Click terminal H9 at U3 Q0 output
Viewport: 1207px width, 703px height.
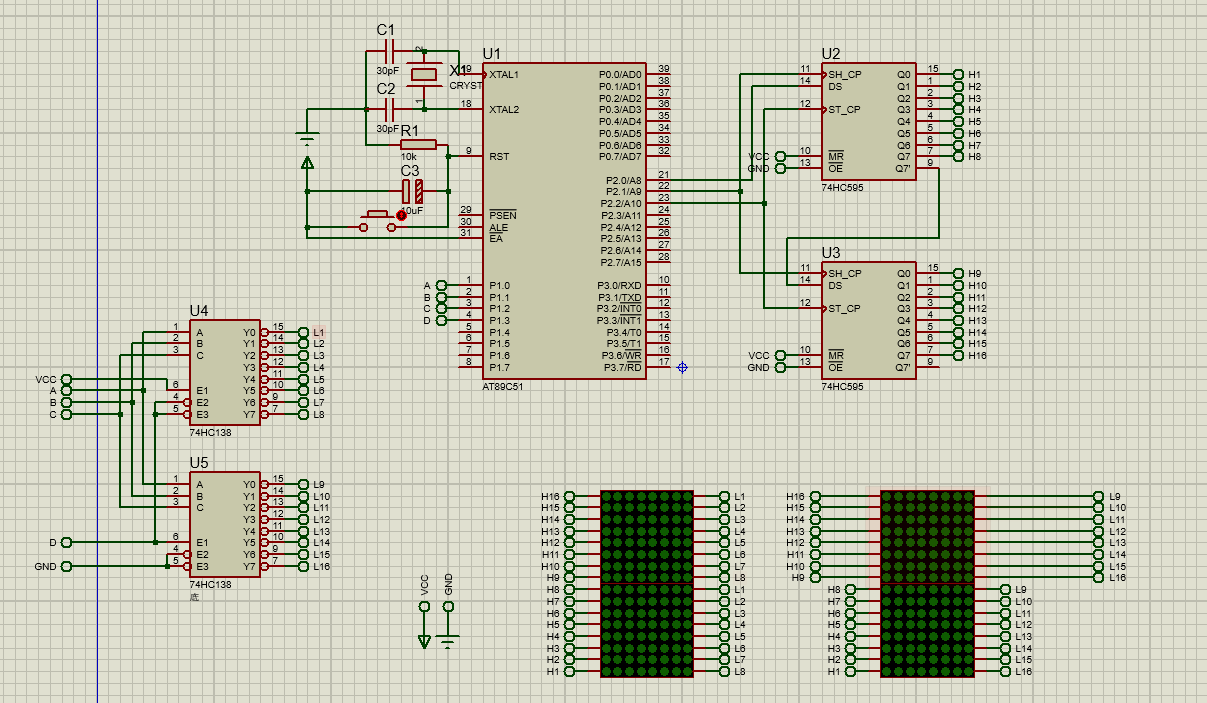coord(958,274)
